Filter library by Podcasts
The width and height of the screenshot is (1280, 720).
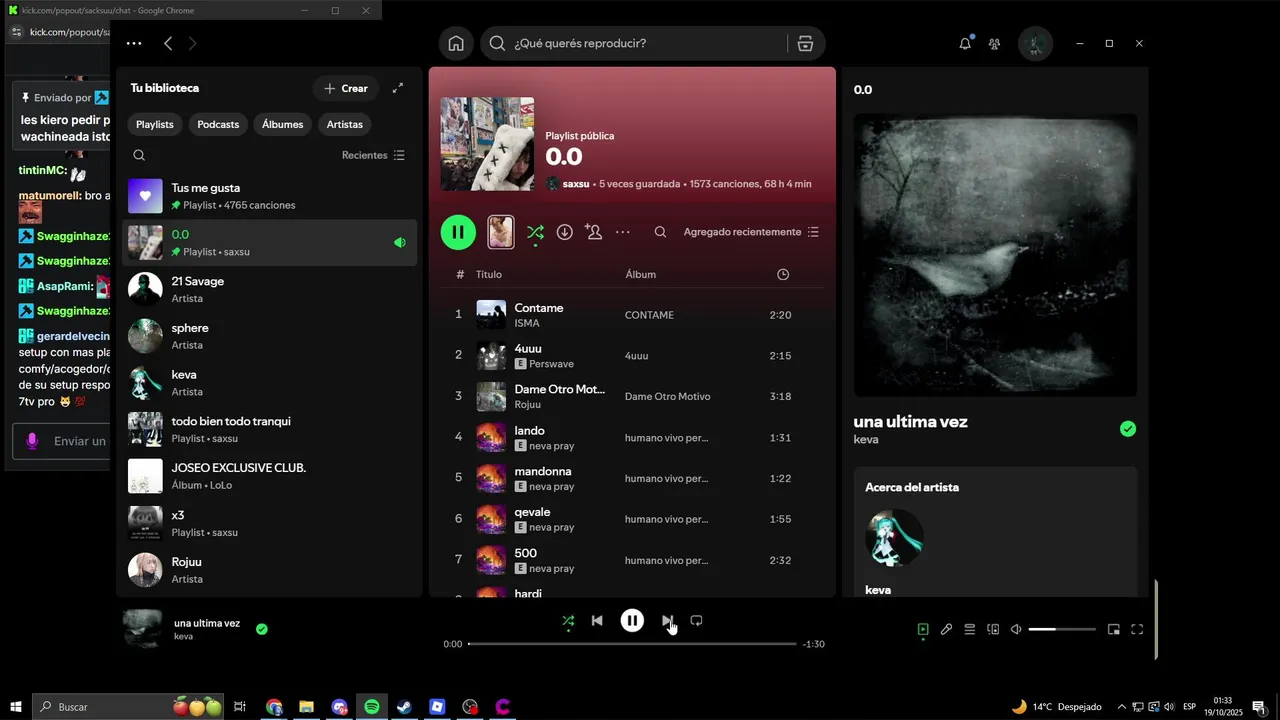click(218, 124)
